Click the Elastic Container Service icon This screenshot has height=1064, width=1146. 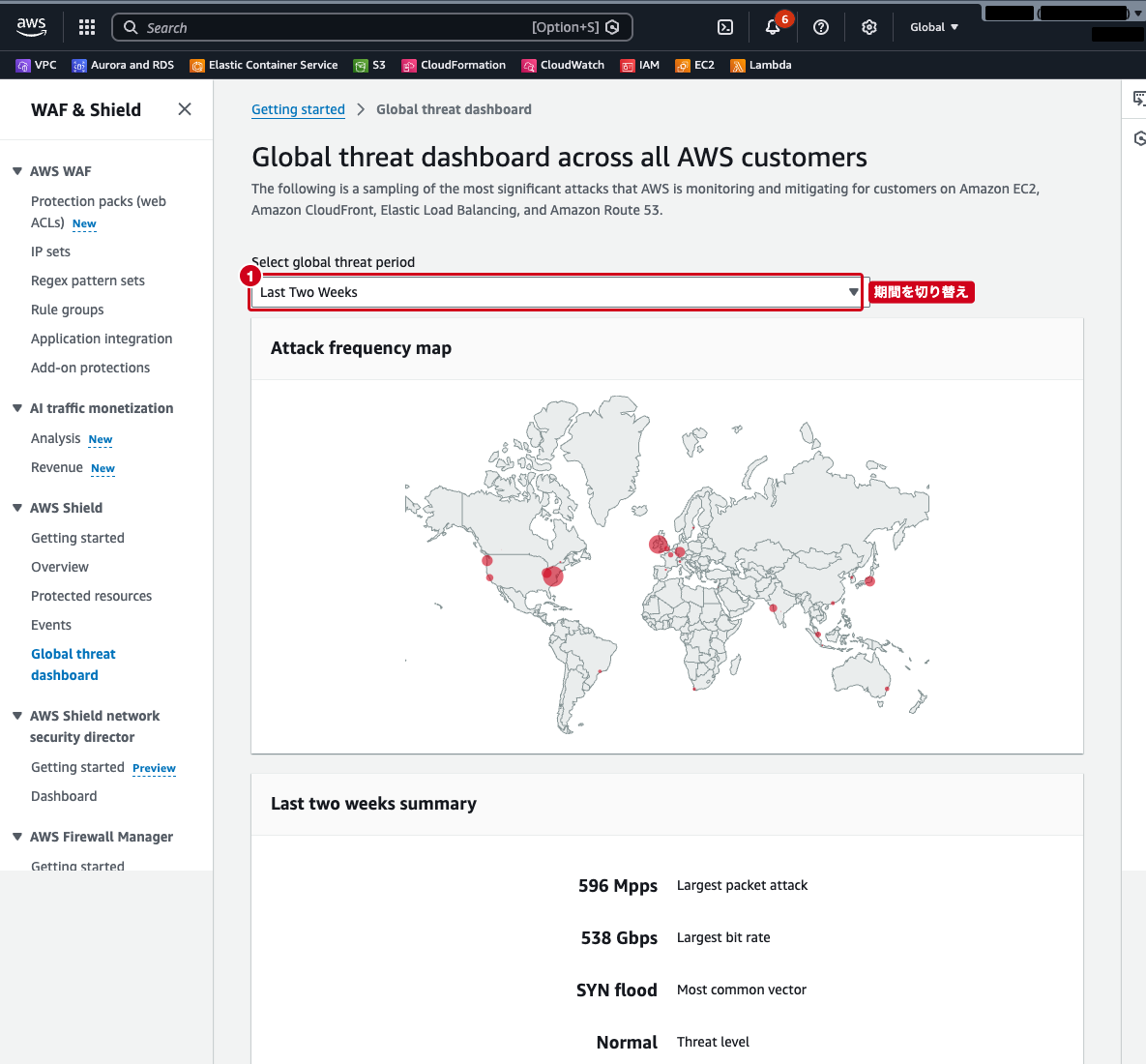pos(196,66)
